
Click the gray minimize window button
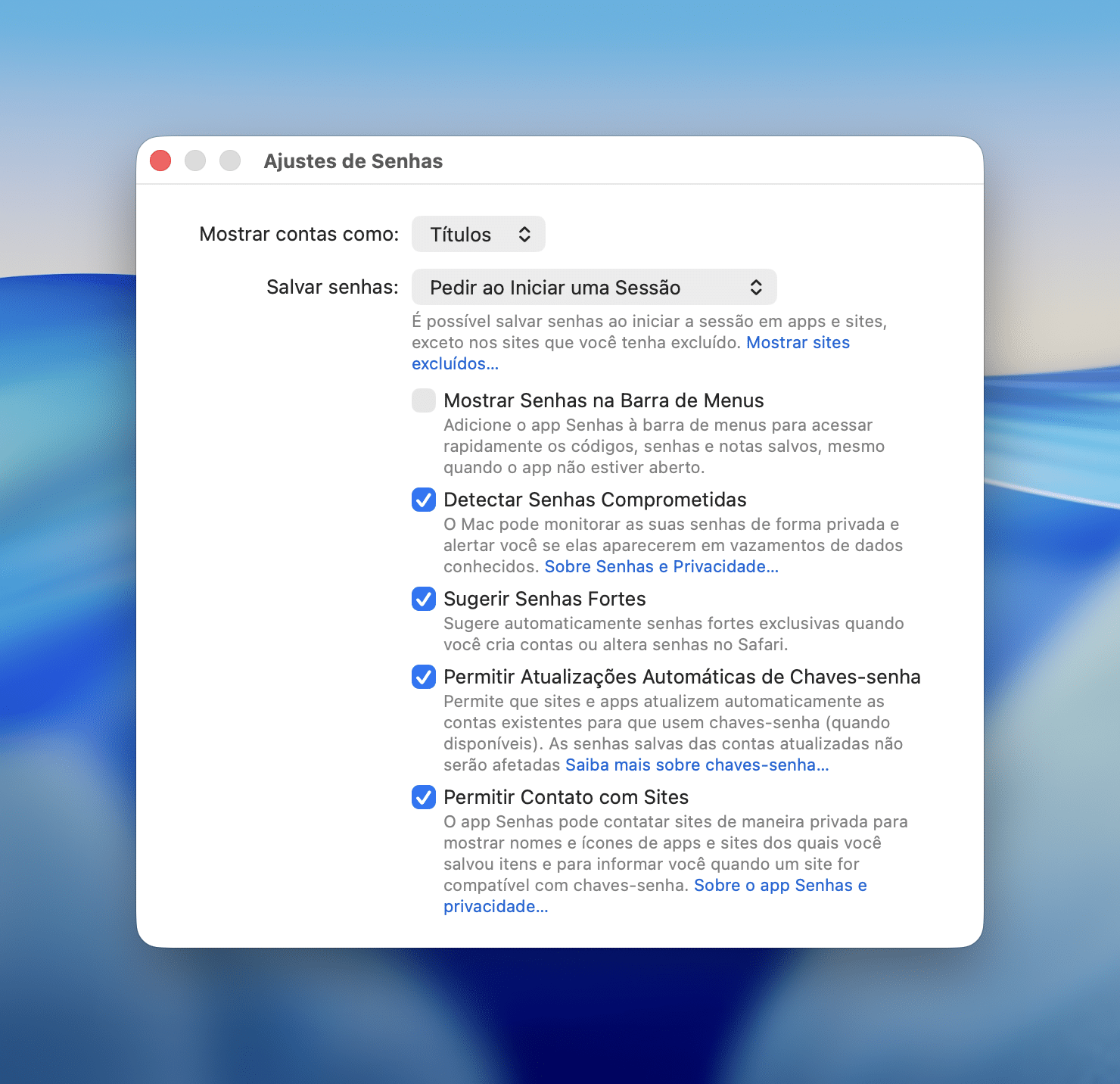point(195,160)
